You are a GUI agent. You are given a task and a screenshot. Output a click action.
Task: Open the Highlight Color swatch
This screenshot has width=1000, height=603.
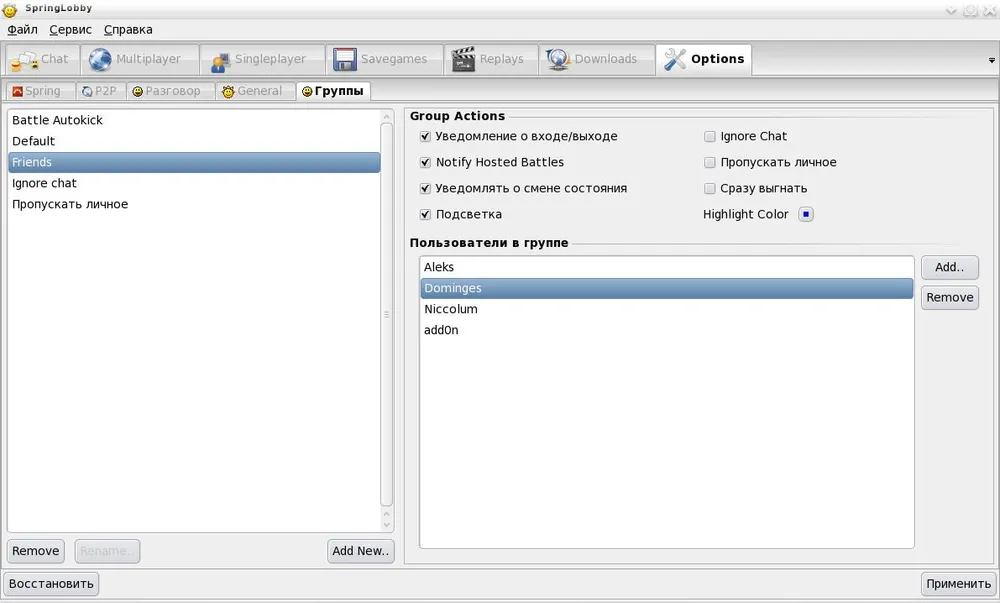point(806,214)
